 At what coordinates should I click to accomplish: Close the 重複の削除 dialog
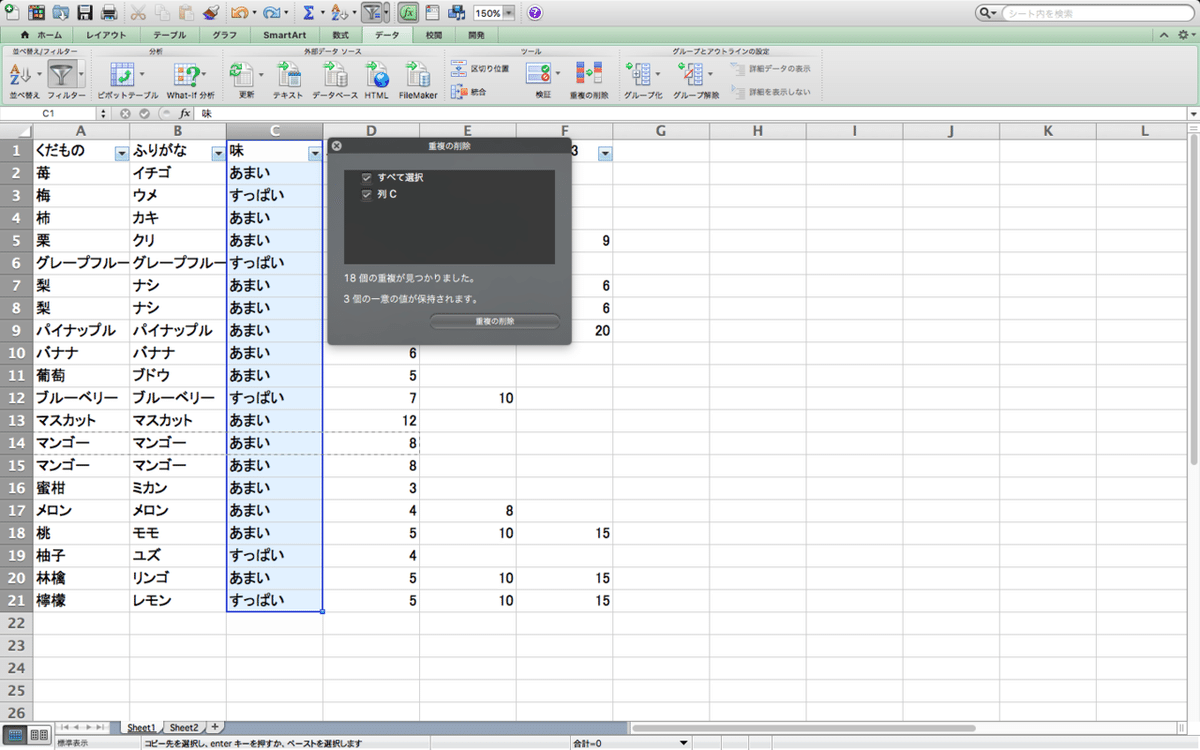click(337, 145)
